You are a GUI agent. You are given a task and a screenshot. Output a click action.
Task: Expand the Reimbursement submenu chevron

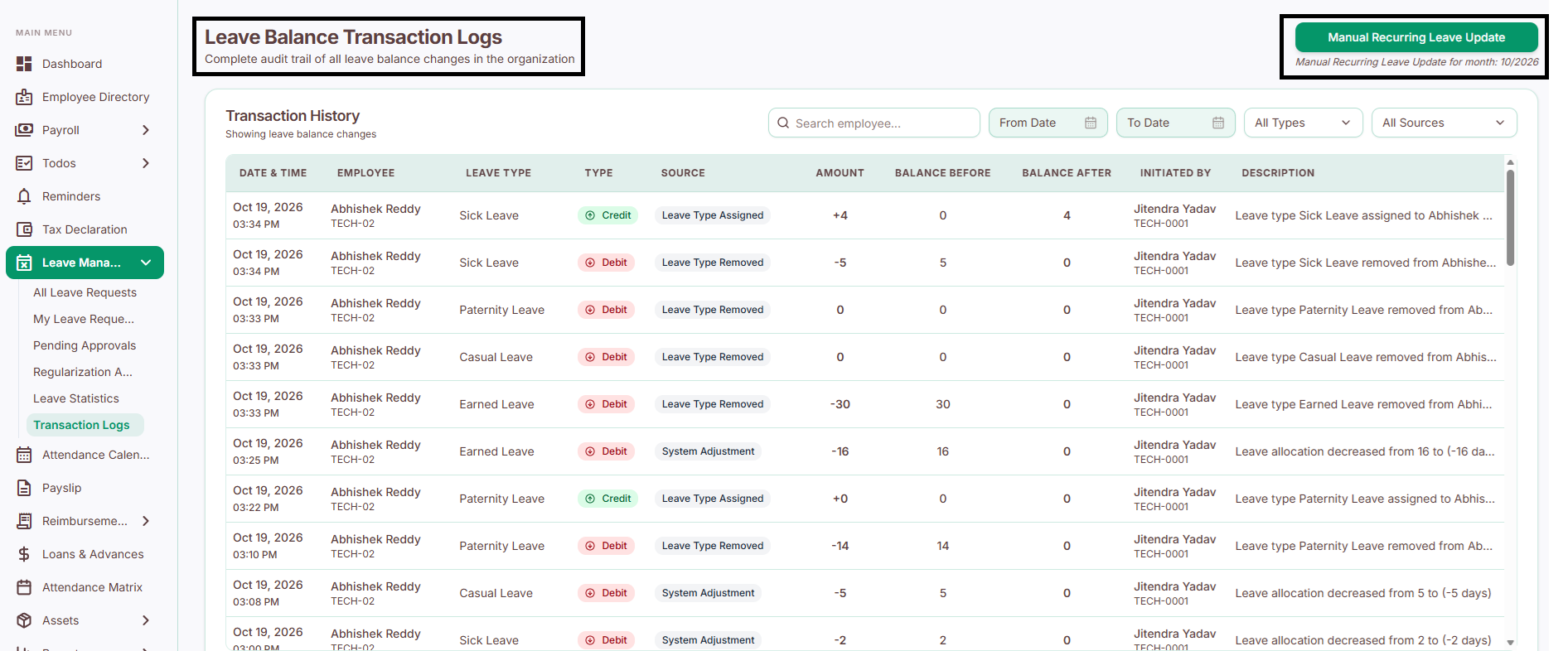pyautogui.click(x=146, y=521)
